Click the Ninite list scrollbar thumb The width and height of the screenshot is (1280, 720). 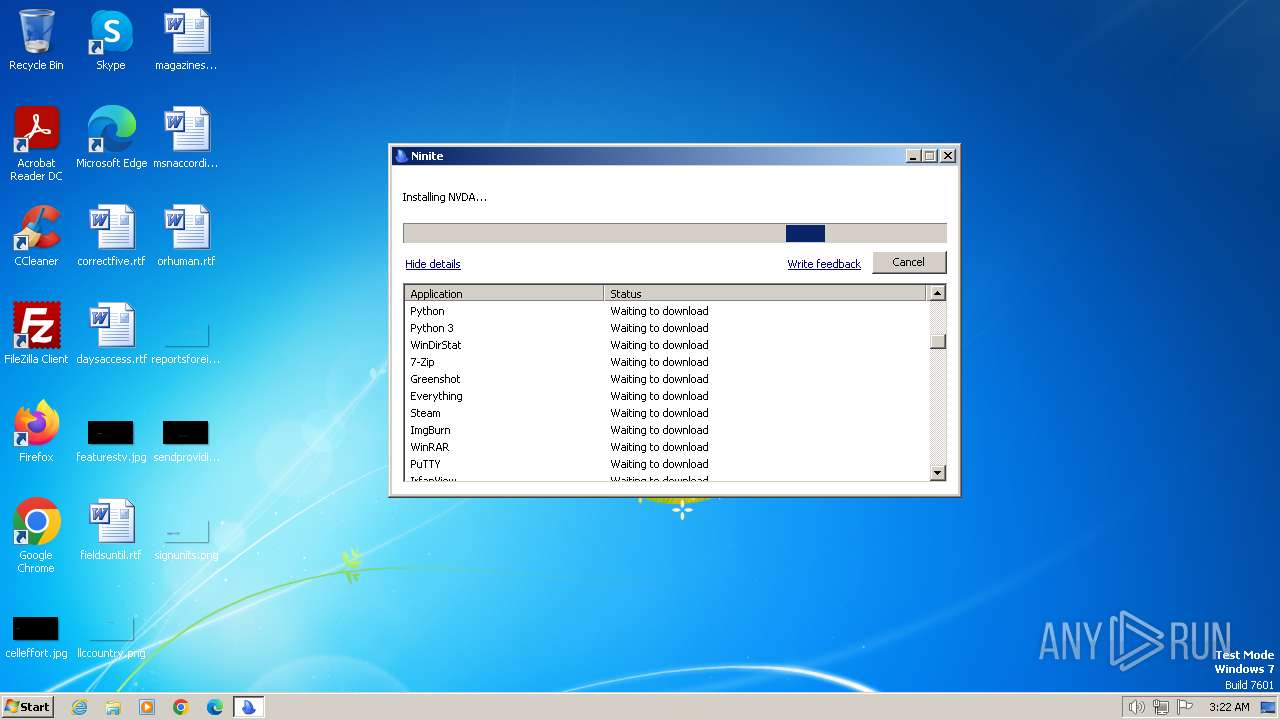(x=937, y=341)
